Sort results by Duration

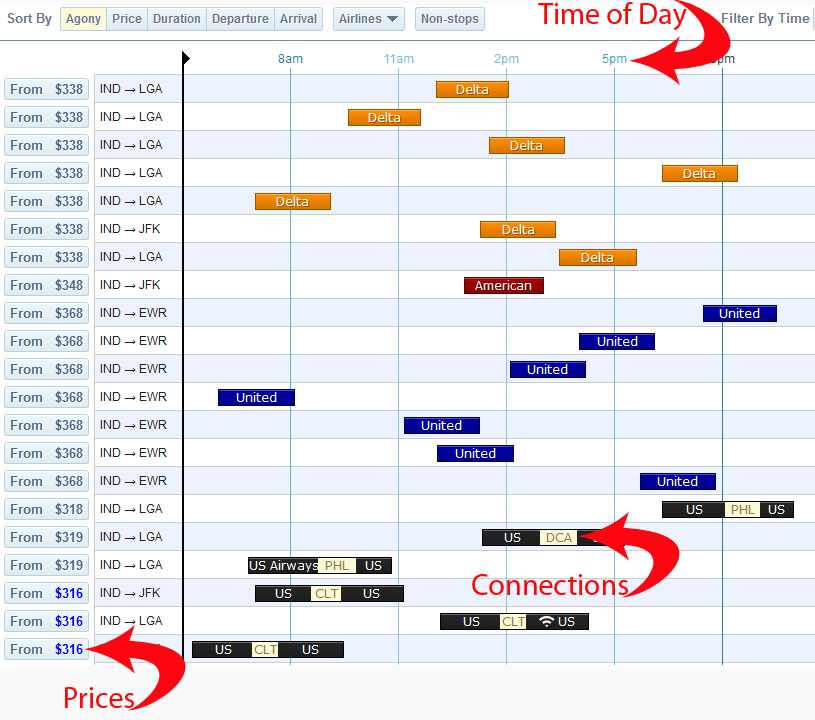tap(177, 19)
